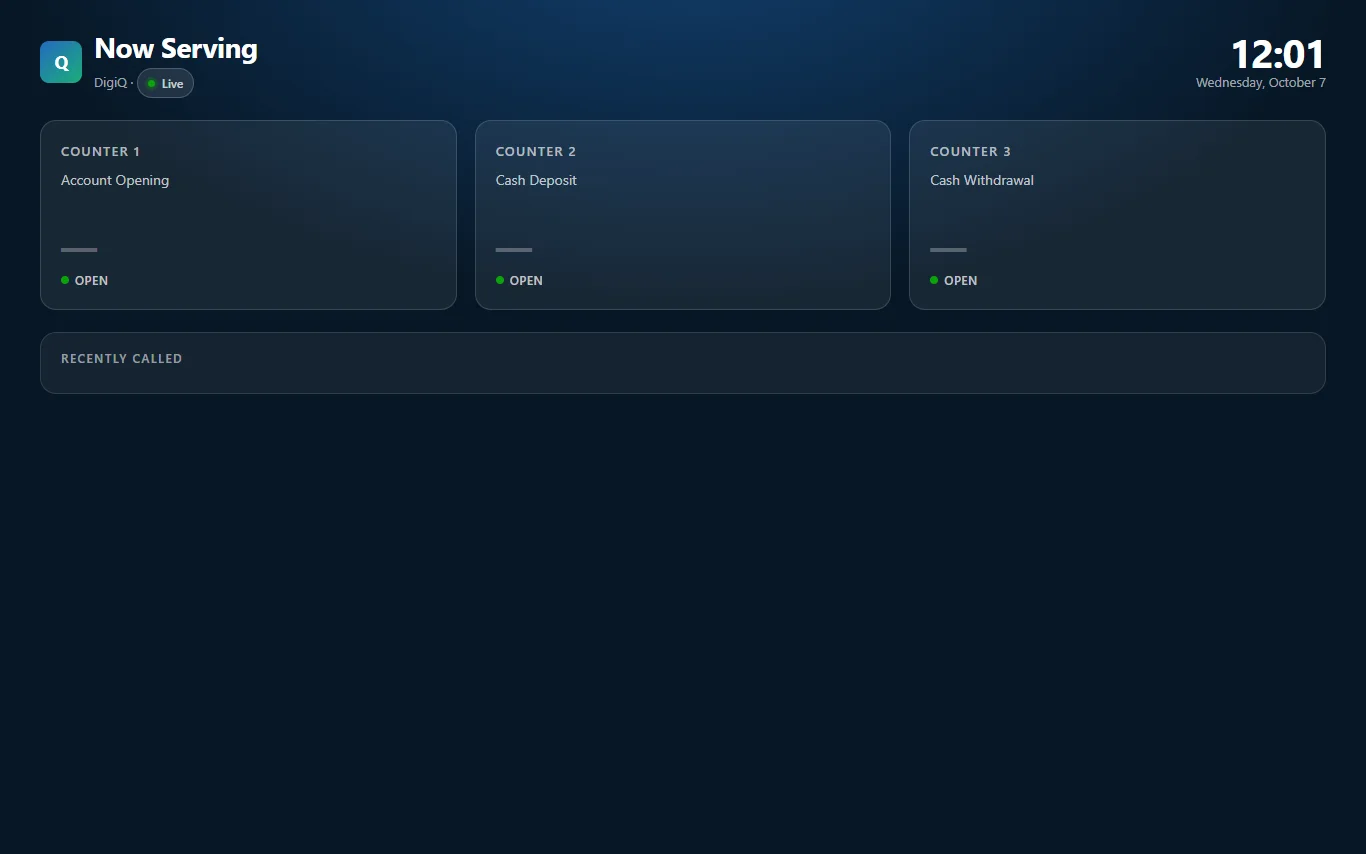Select the "Cash Withdrawal" service text
The image size is (1366, 854).
[982, 181]
